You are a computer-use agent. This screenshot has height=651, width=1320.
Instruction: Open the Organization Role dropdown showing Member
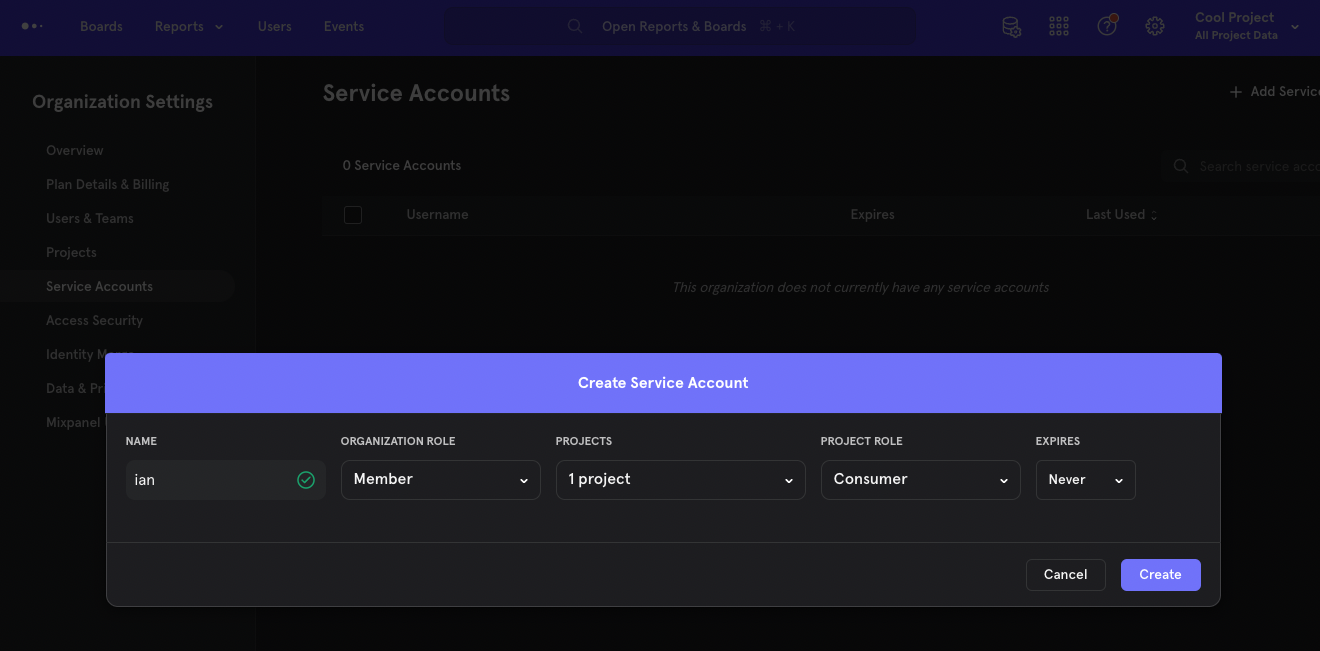(440, 480)
